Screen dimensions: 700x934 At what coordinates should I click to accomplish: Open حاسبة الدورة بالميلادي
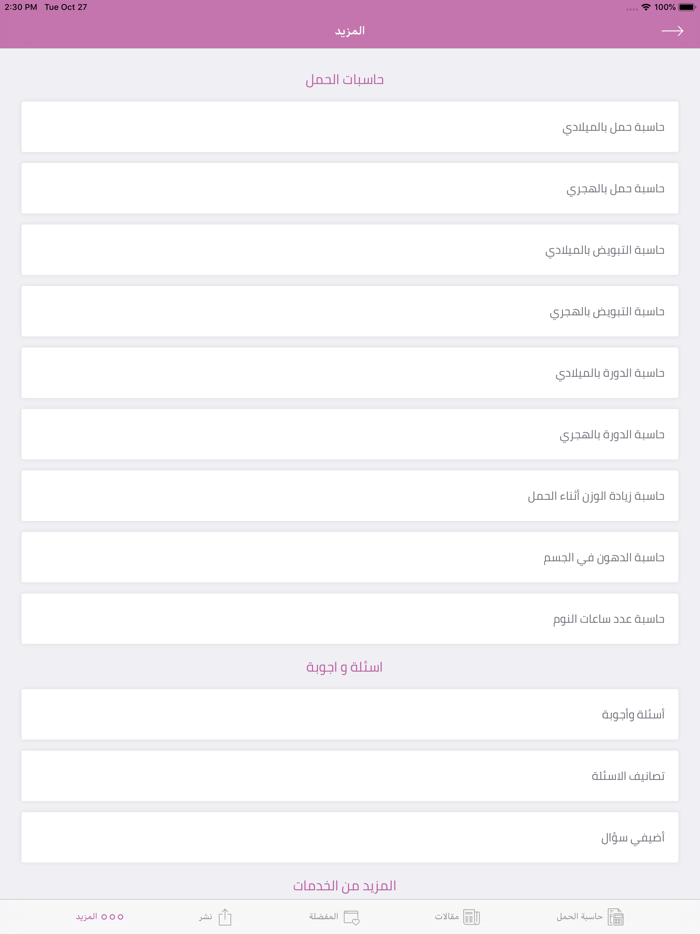(350, 372)
